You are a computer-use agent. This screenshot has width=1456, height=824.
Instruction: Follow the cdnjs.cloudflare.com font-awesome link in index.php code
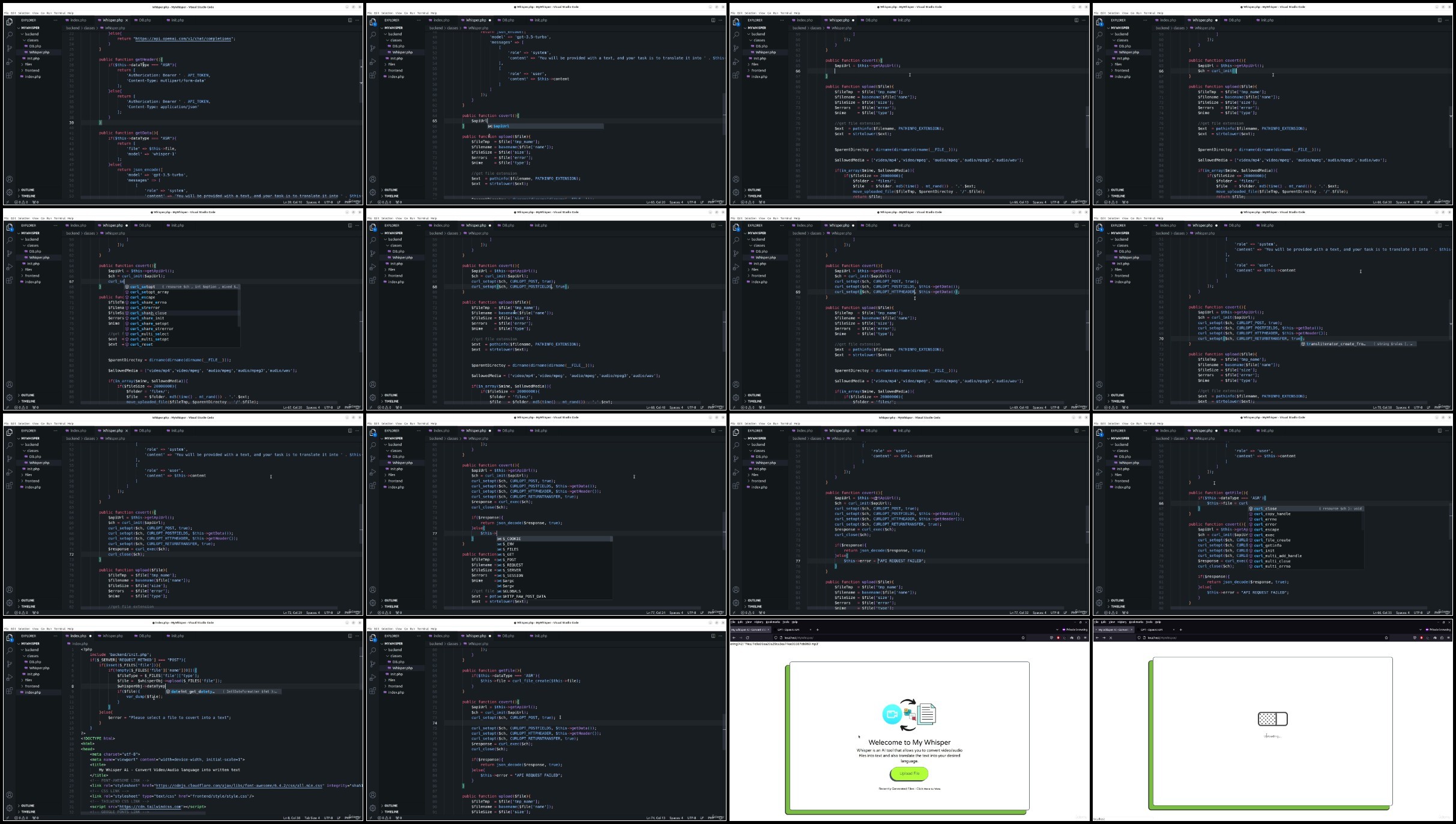(239, 786)
